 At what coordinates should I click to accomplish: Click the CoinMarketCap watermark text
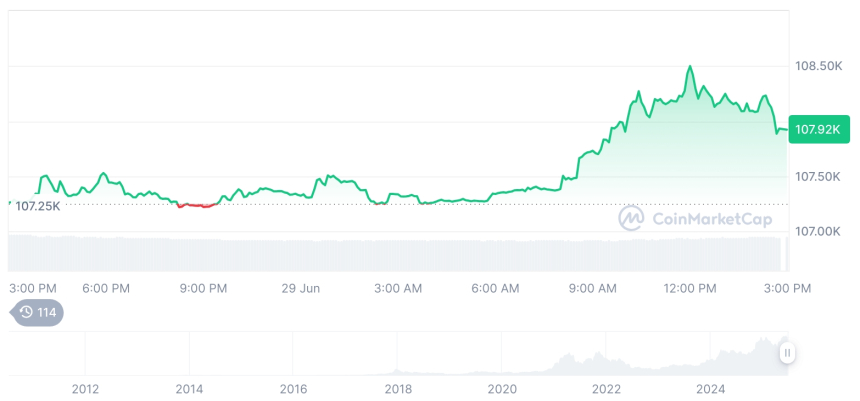point(712,219)
